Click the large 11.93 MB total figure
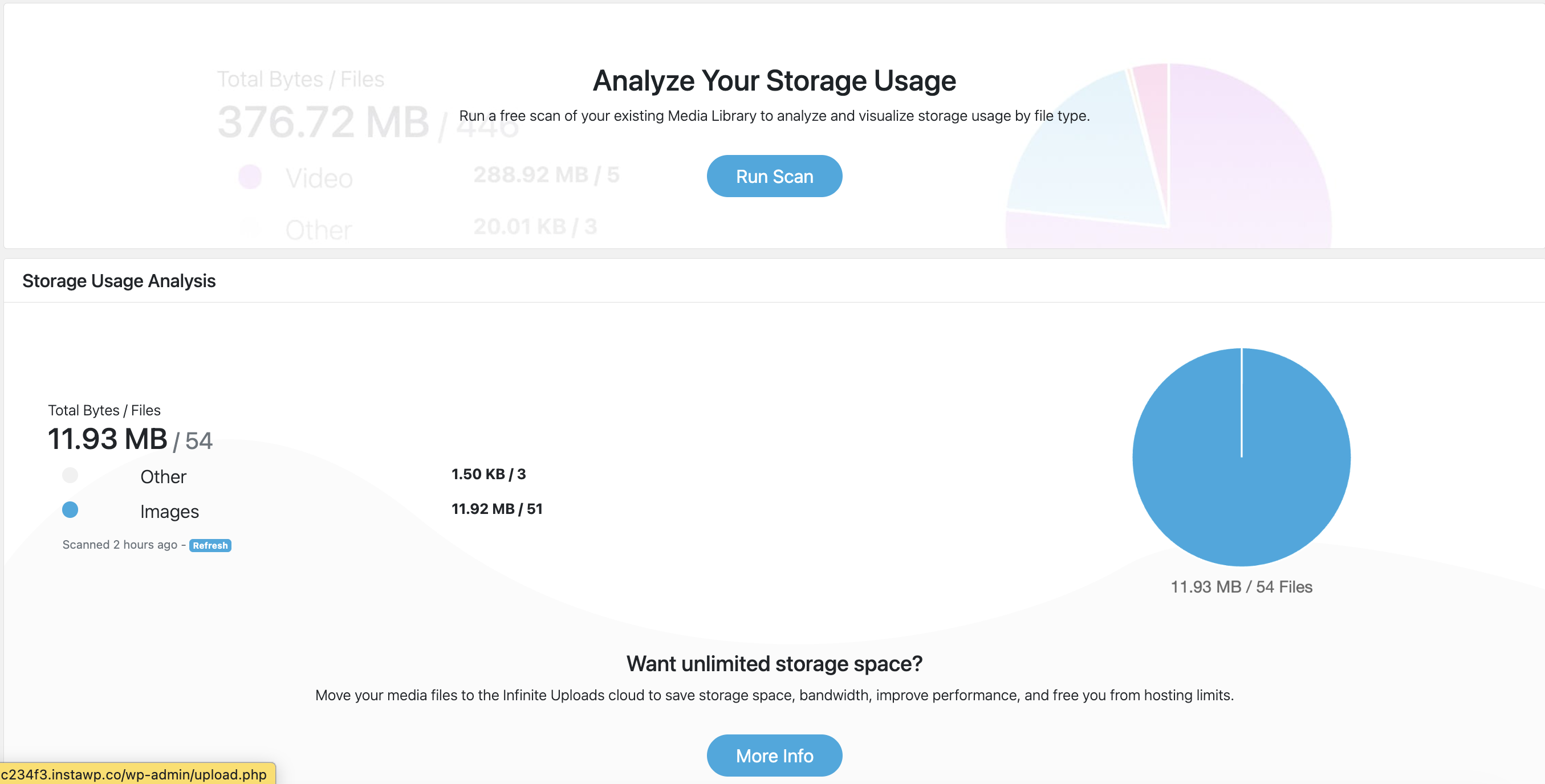The image size is (1545, 784). [x=107, y=439]
